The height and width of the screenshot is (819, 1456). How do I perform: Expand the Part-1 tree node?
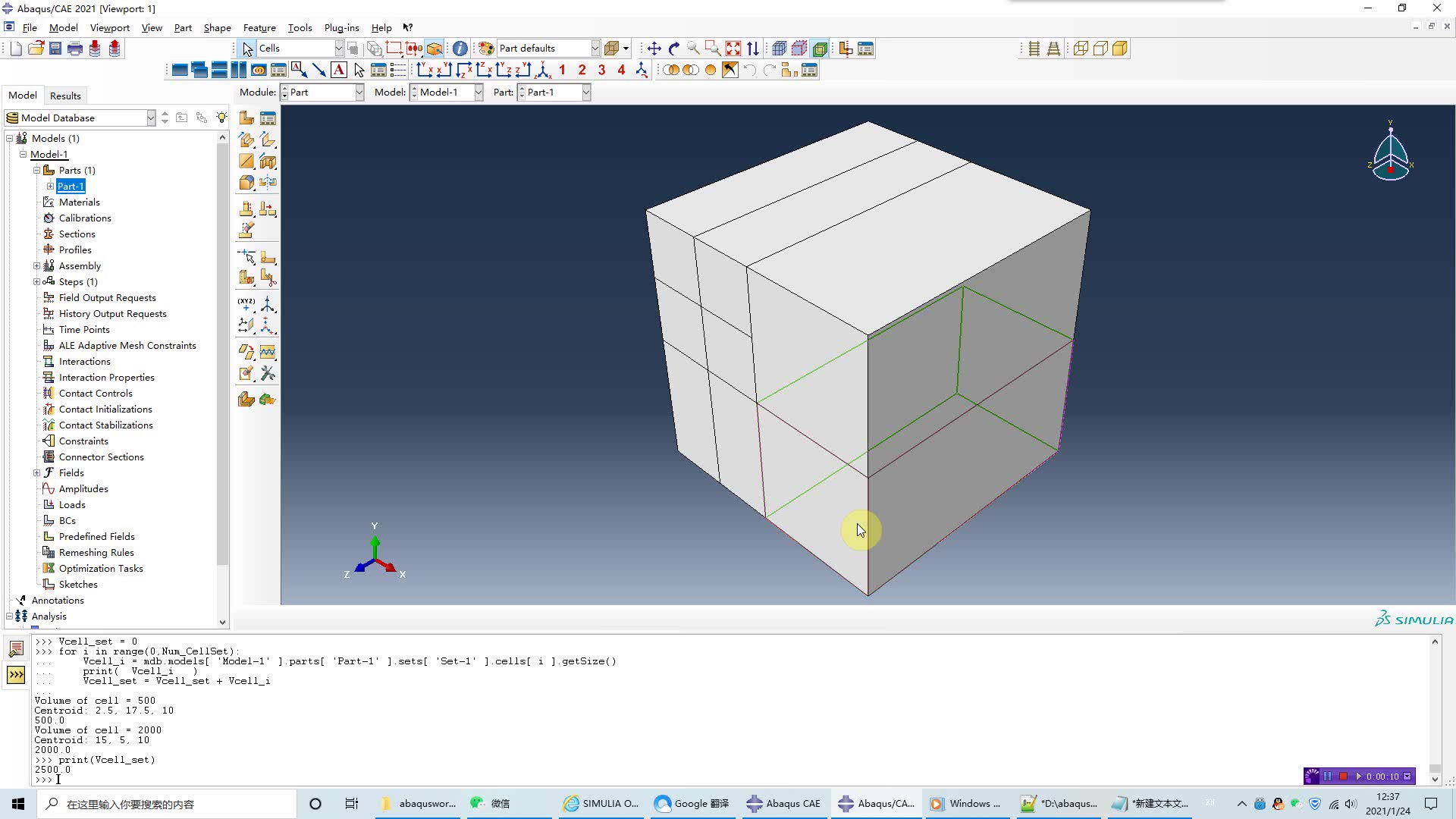(x=50, y=186)
